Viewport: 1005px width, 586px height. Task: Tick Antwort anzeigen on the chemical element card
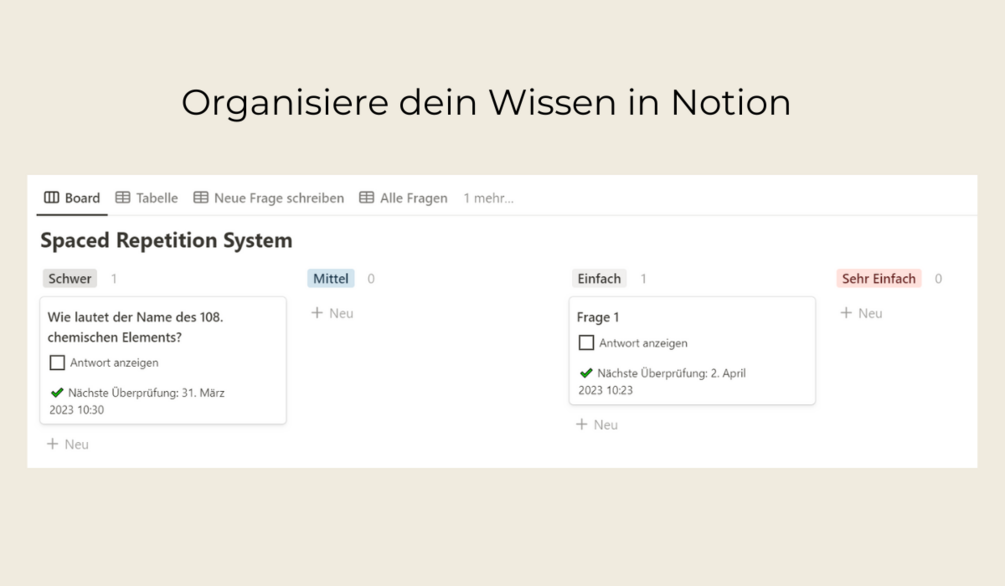click(57, 363)
